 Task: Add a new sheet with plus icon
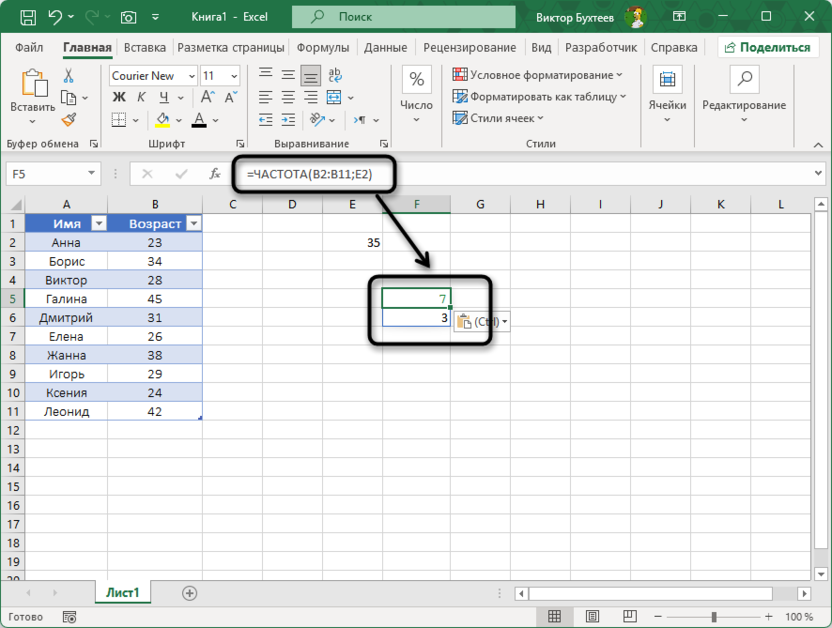pos(189,593)
